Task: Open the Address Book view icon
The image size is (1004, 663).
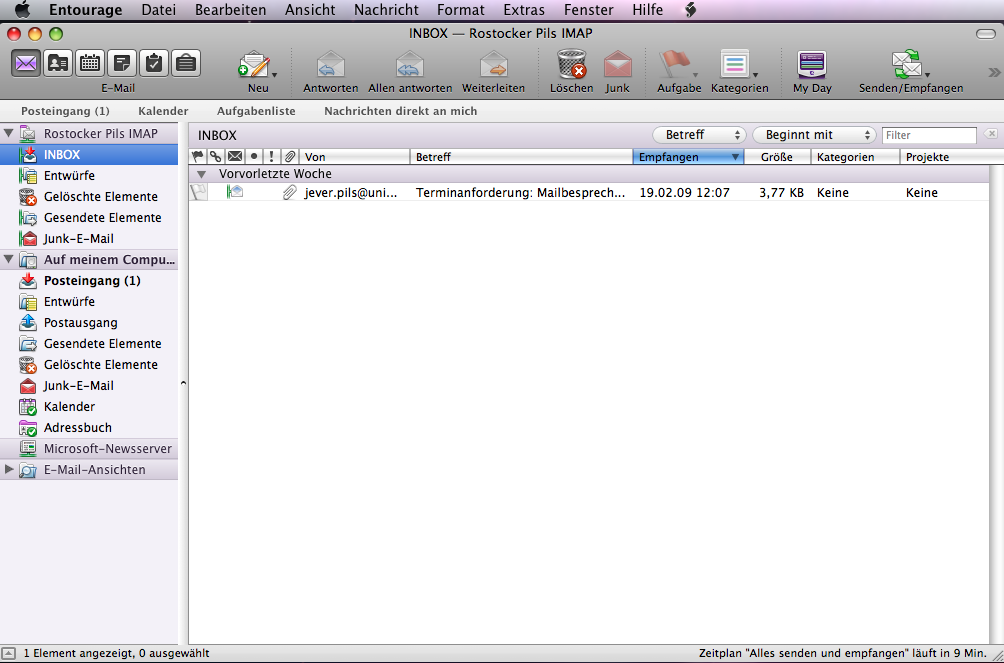Action: pos(58,63)
